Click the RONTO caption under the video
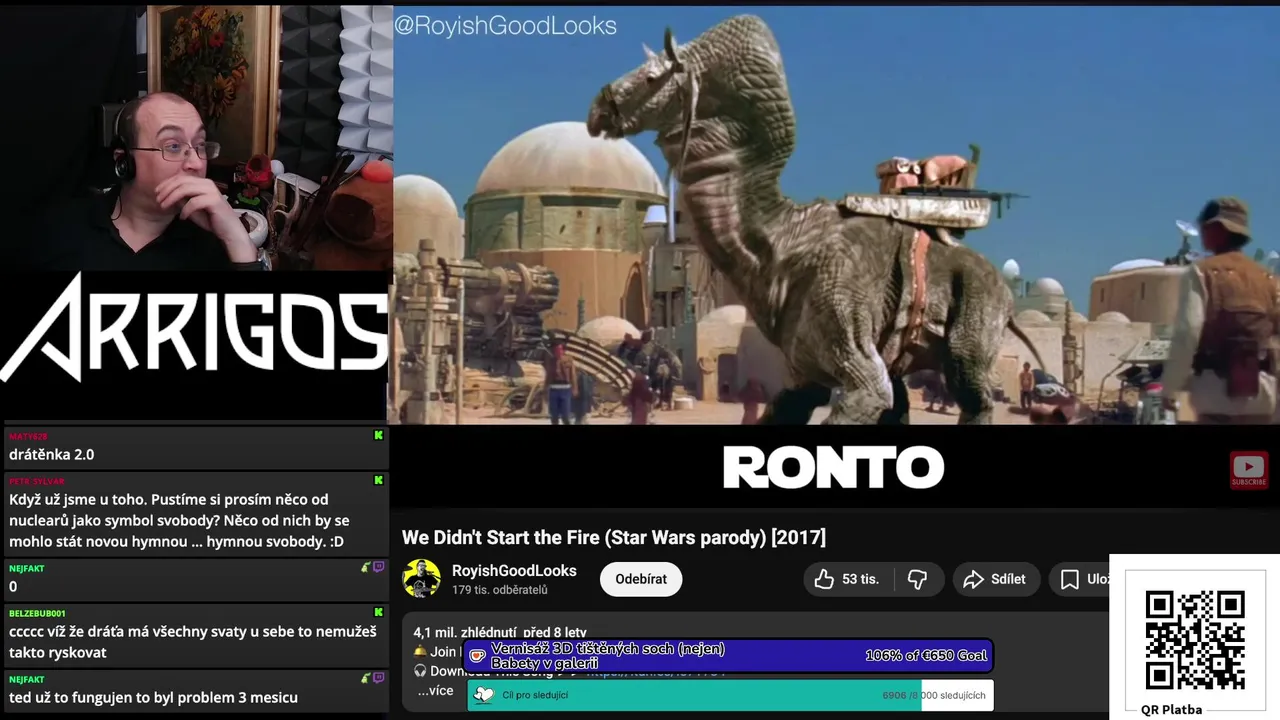1280x720 pixels. click(833, 467)
